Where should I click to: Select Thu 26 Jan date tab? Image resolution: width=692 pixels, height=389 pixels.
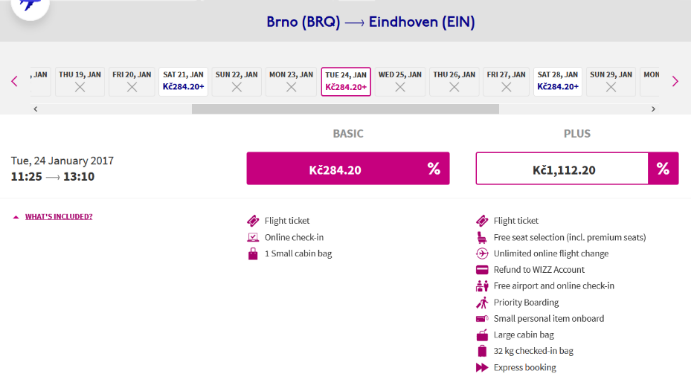[454, 81]
